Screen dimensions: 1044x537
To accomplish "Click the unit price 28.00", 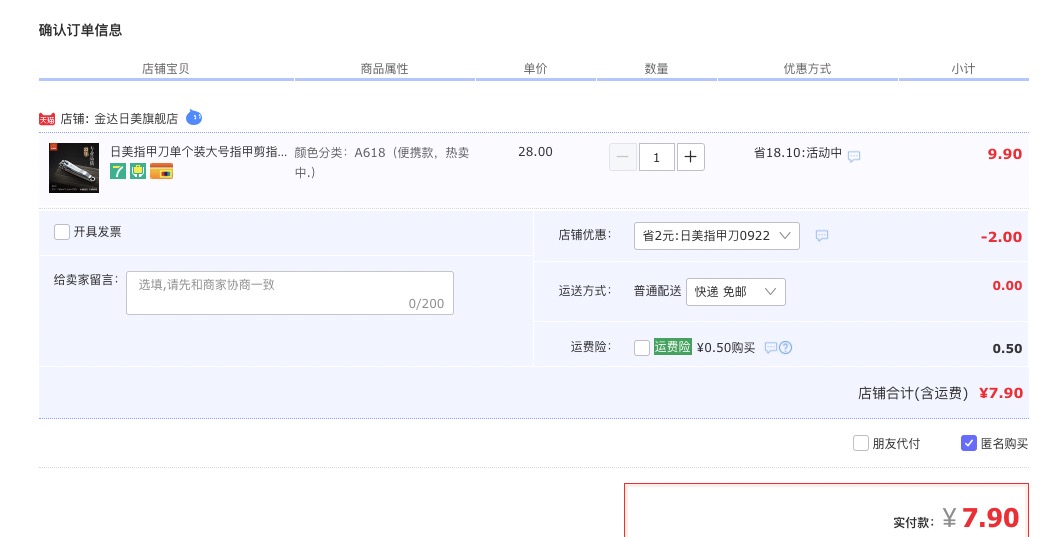I will pos(535,152).
